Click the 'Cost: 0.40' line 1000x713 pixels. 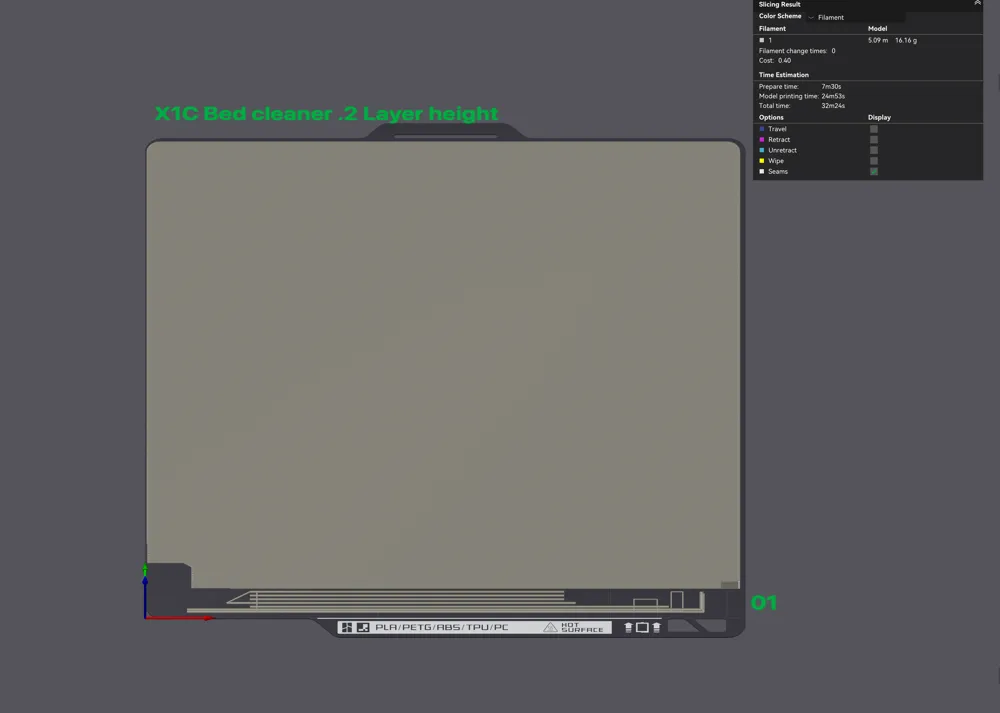click(775, 61)
